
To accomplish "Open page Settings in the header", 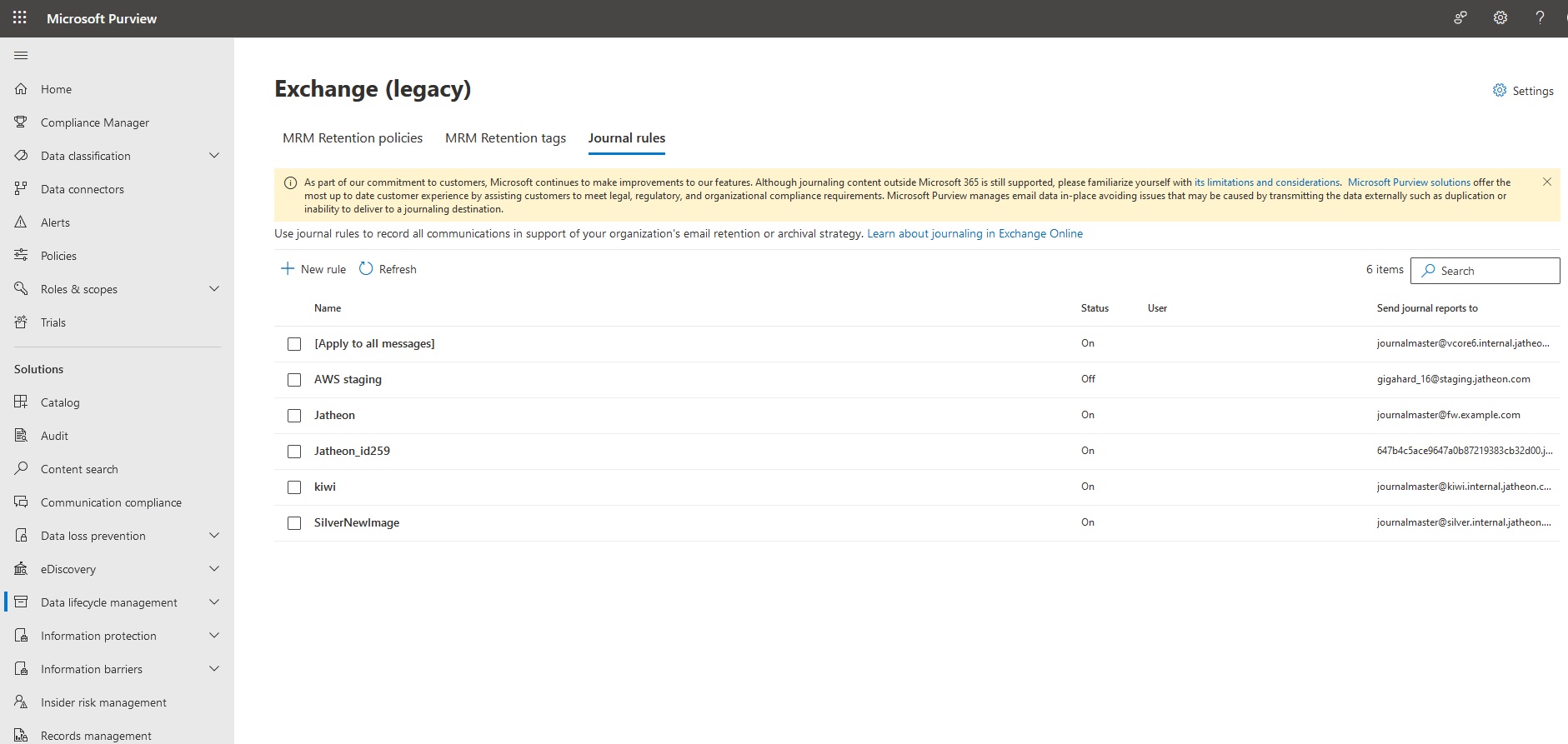I will pos(1523,91).
